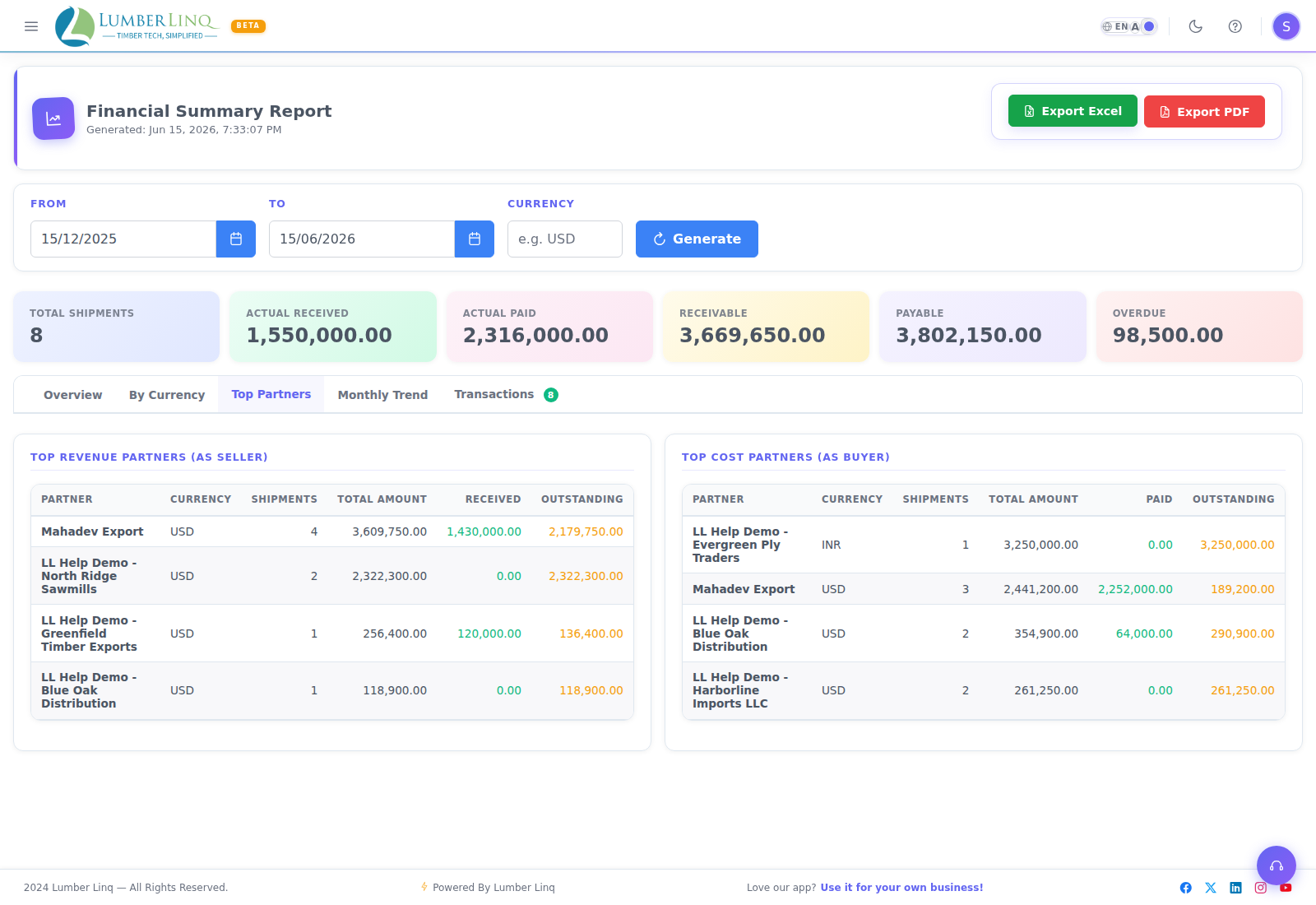Click the Total Shipments summary card
Viewport: 1316px width, 905px height.
pyautogui.click(x=117, y=327)
